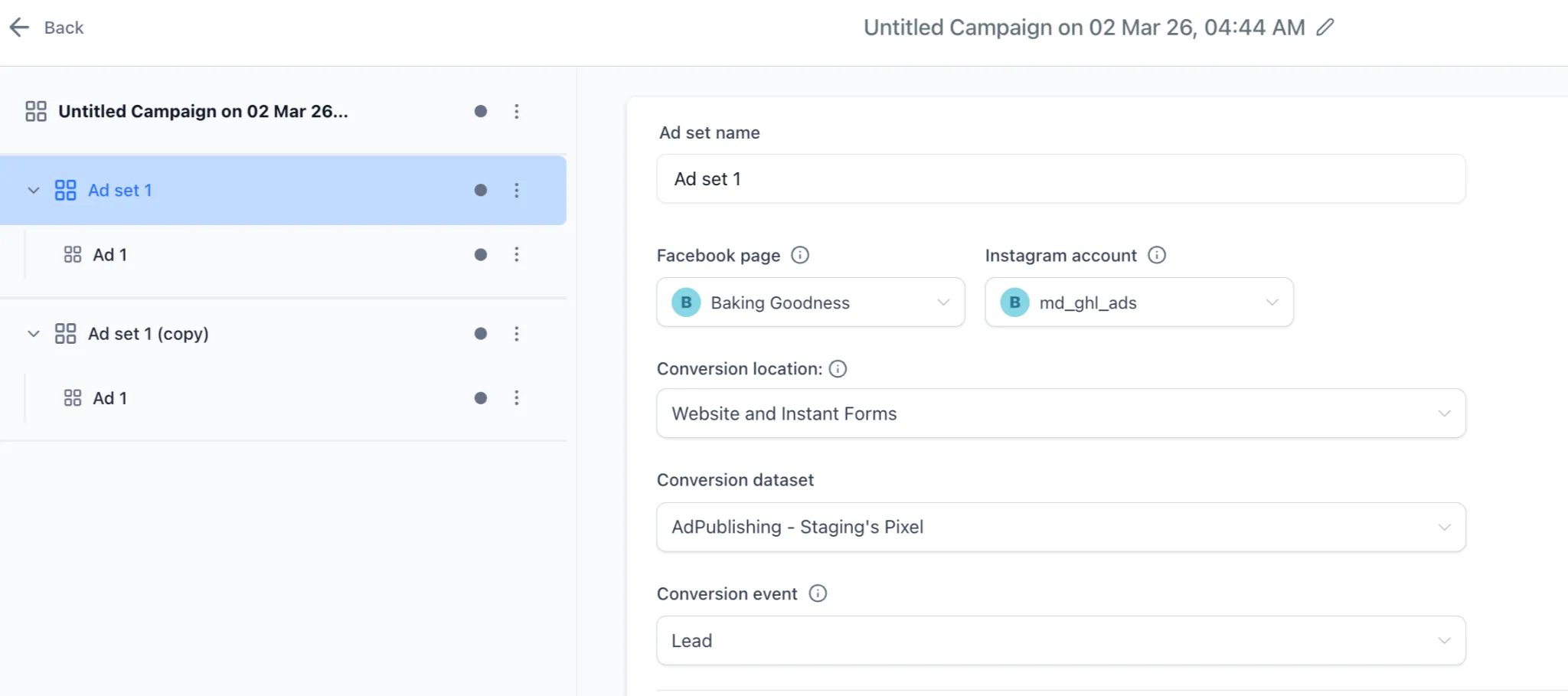
Task: Open the three-dot menu for Ad set 1
Action: point(517,190)
